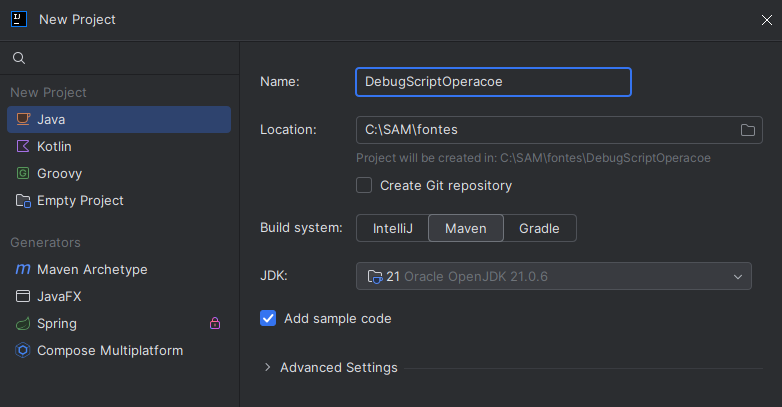
Task: Click the IntelliJ IDEA logo icon
Action: pyautogui.click(x=19, y=19)
